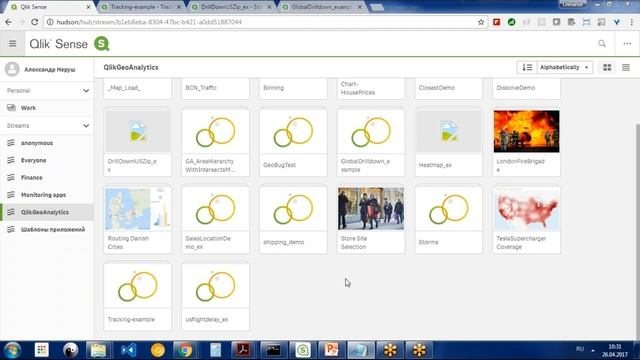Select the QlikGeoAnalytics stream
Image resolution: width=640 pixels, height=360 pixels.
point(47,212)
